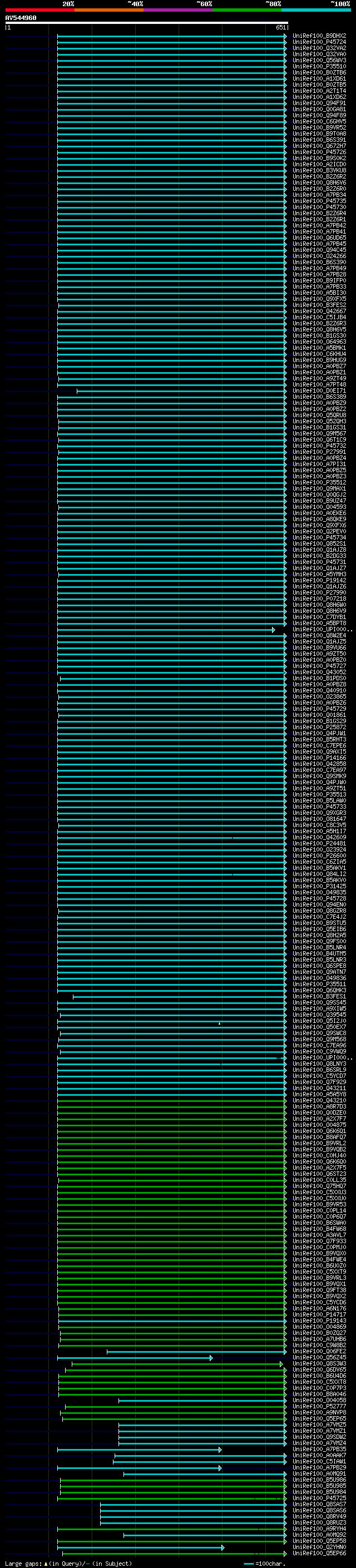Select the UniRef100_A0MQ91 hit label

pos(319,1473)
